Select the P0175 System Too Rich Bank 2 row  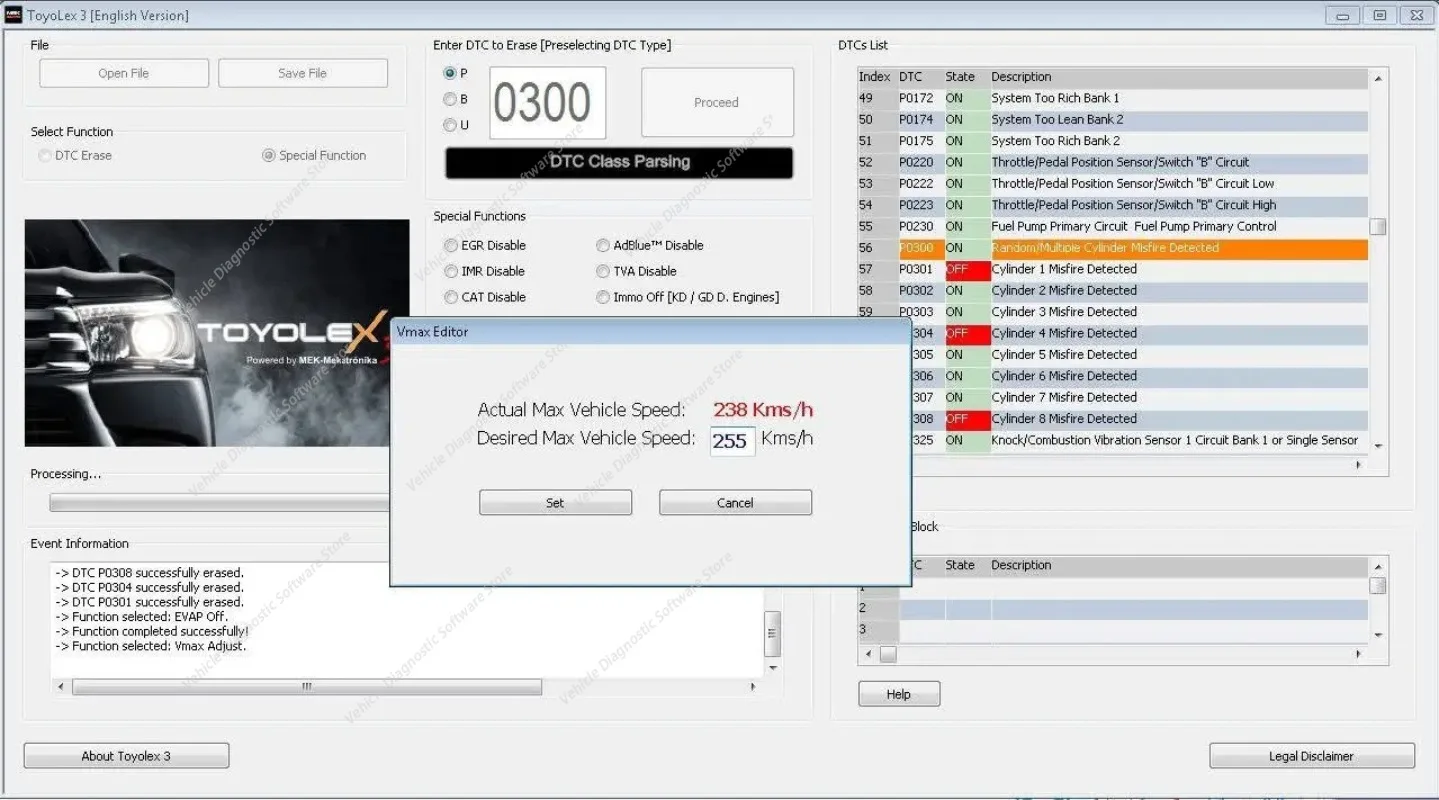point(1112,141)
